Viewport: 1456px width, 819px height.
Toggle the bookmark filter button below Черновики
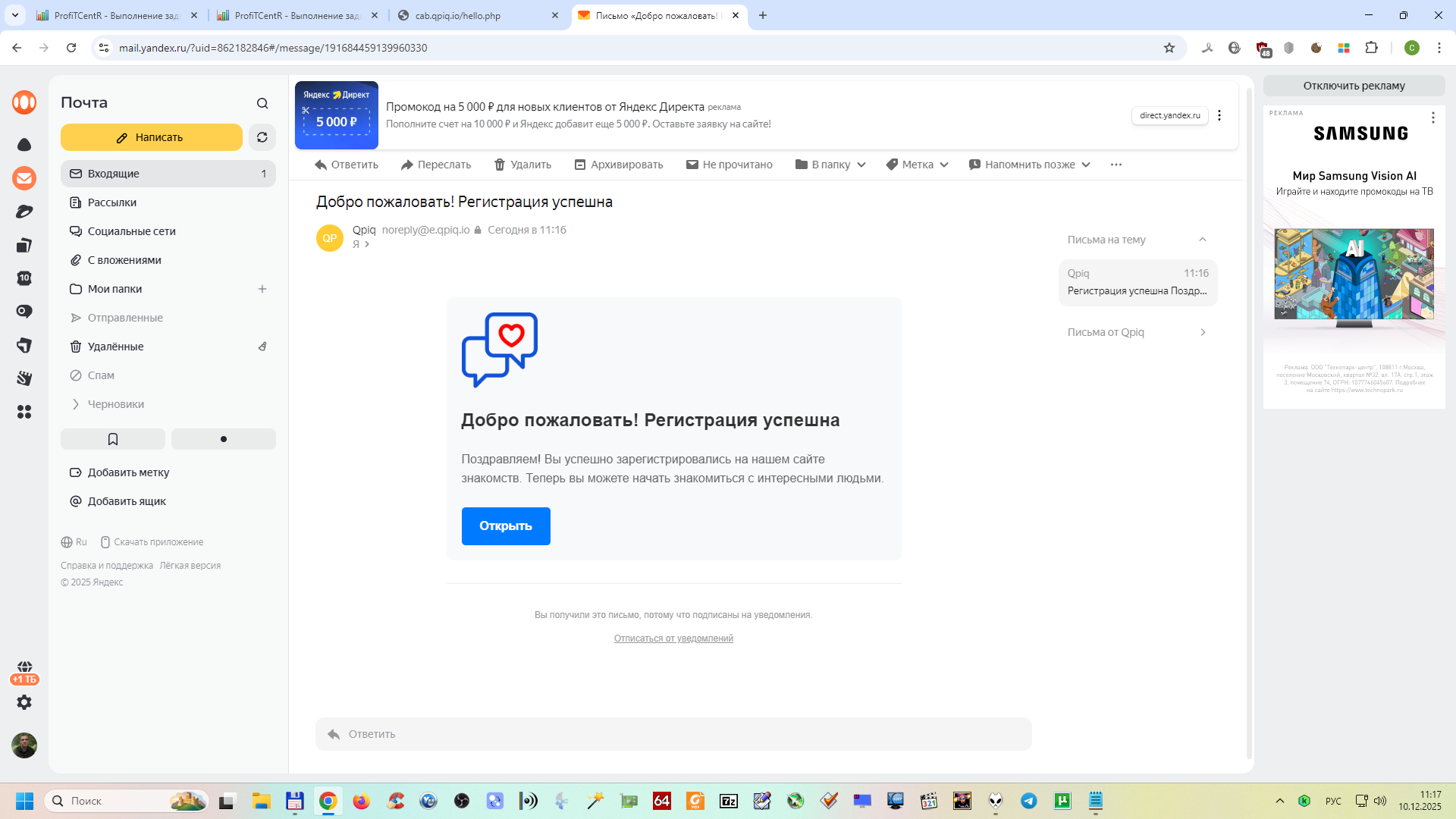(113, 439)
